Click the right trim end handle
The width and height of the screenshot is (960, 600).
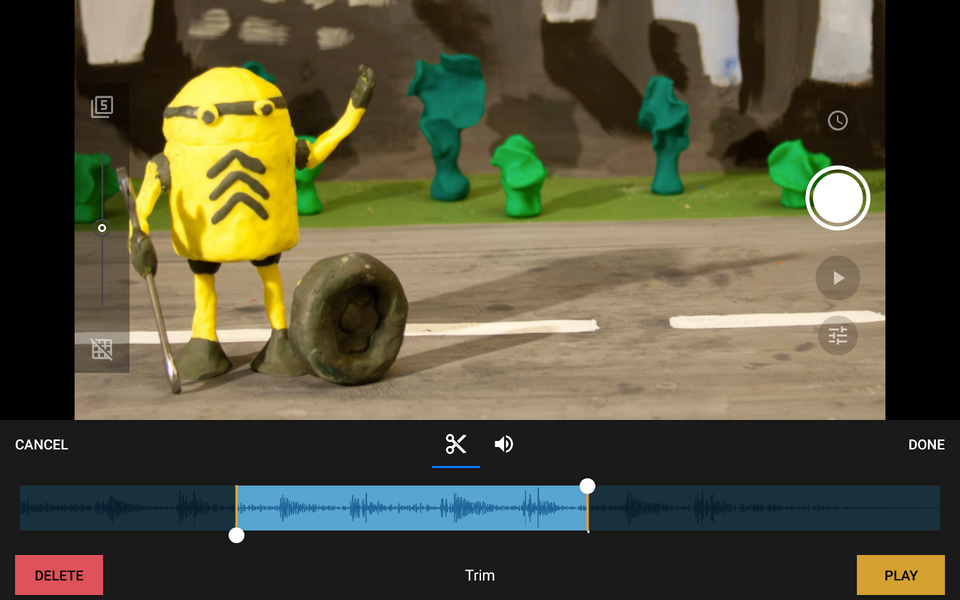[x=588, y=486]
